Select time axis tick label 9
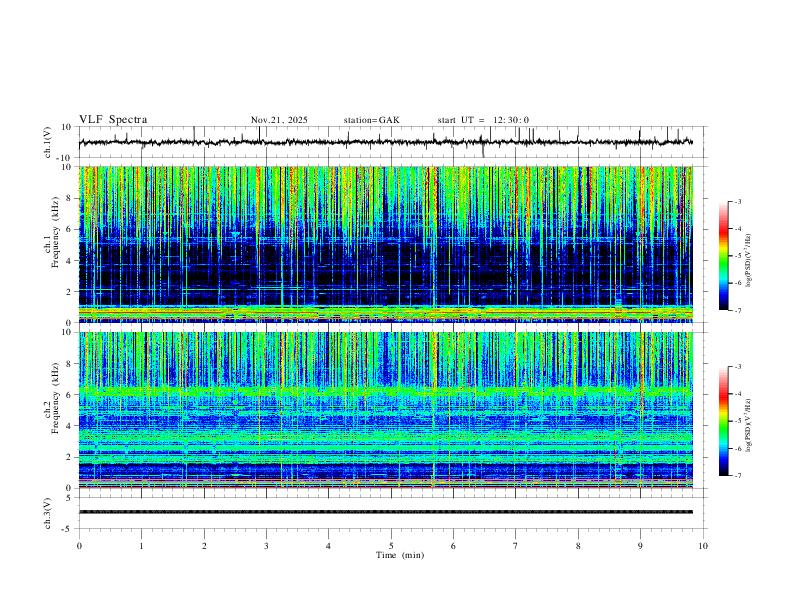 (x=640, y=546)
